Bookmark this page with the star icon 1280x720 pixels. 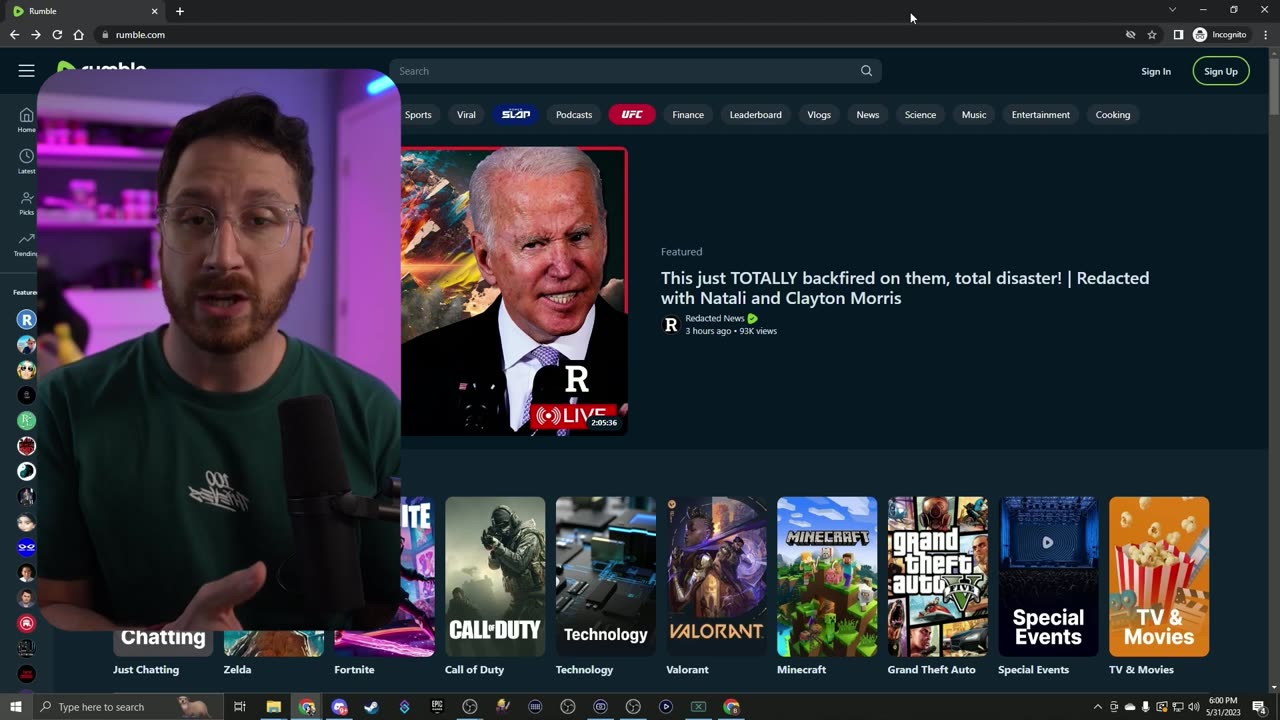pyautogui.click(x=1152, y=35)
